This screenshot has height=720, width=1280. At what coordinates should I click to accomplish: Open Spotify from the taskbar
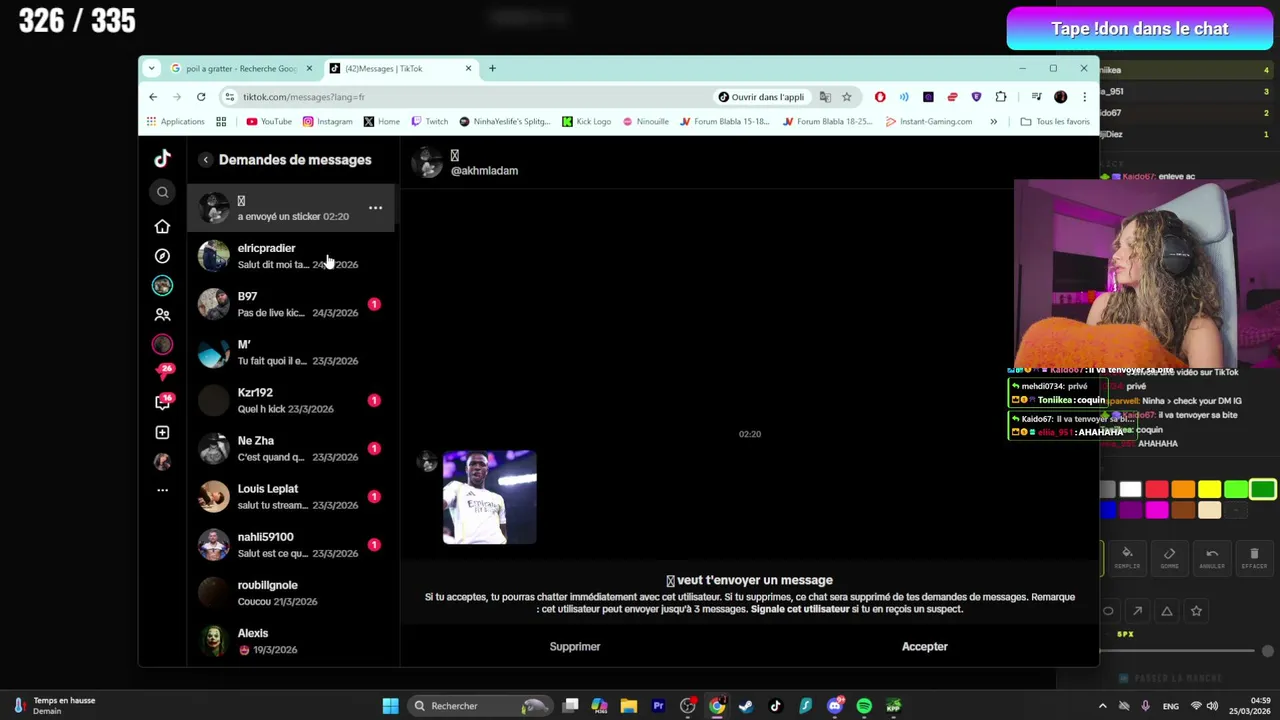[x=864, y=706]
